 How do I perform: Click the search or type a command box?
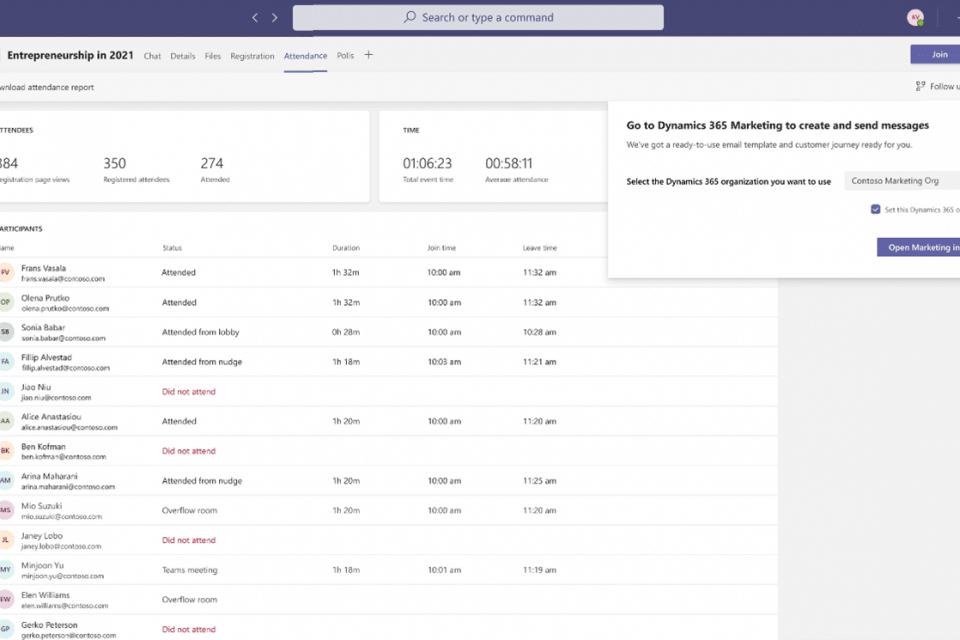(478, 17)
